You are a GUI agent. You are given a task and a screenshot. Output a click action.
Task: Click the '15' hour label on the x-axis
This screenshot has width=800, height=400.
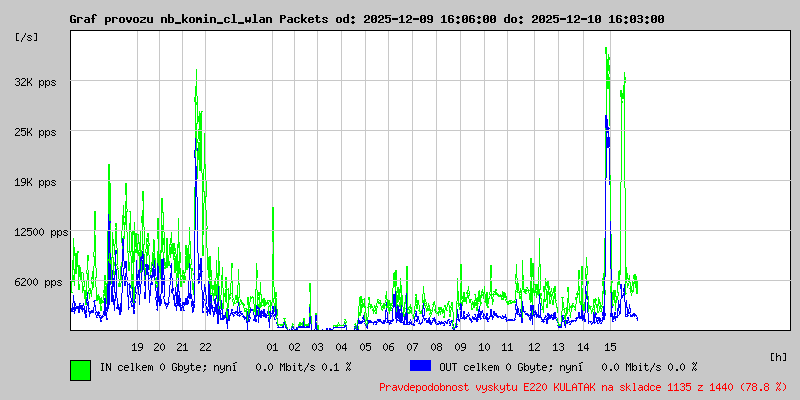[610, 347]
